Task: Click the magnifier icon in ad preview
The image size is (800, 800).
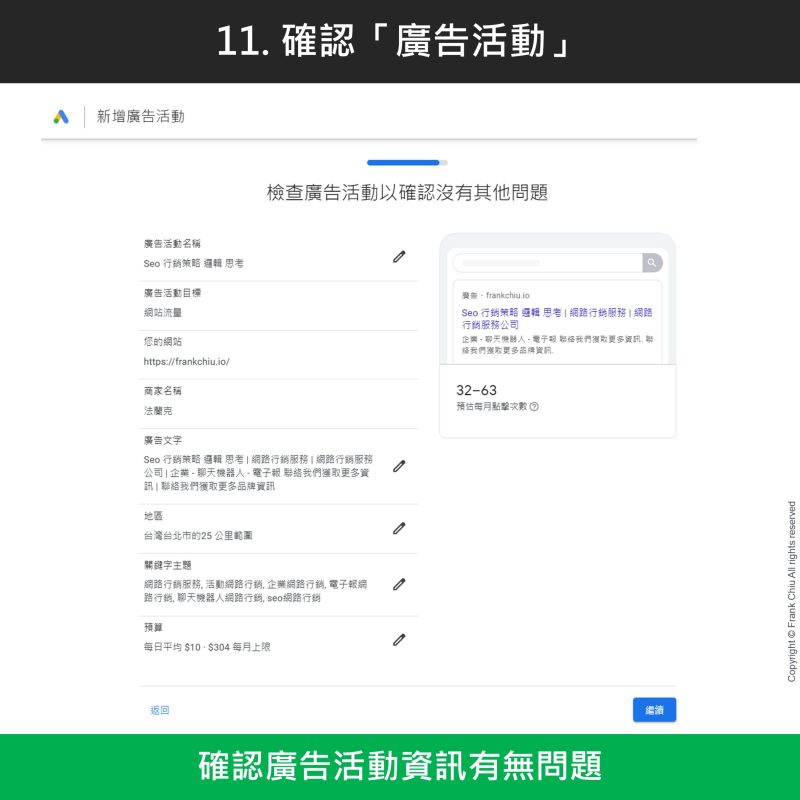Action: 652,263
